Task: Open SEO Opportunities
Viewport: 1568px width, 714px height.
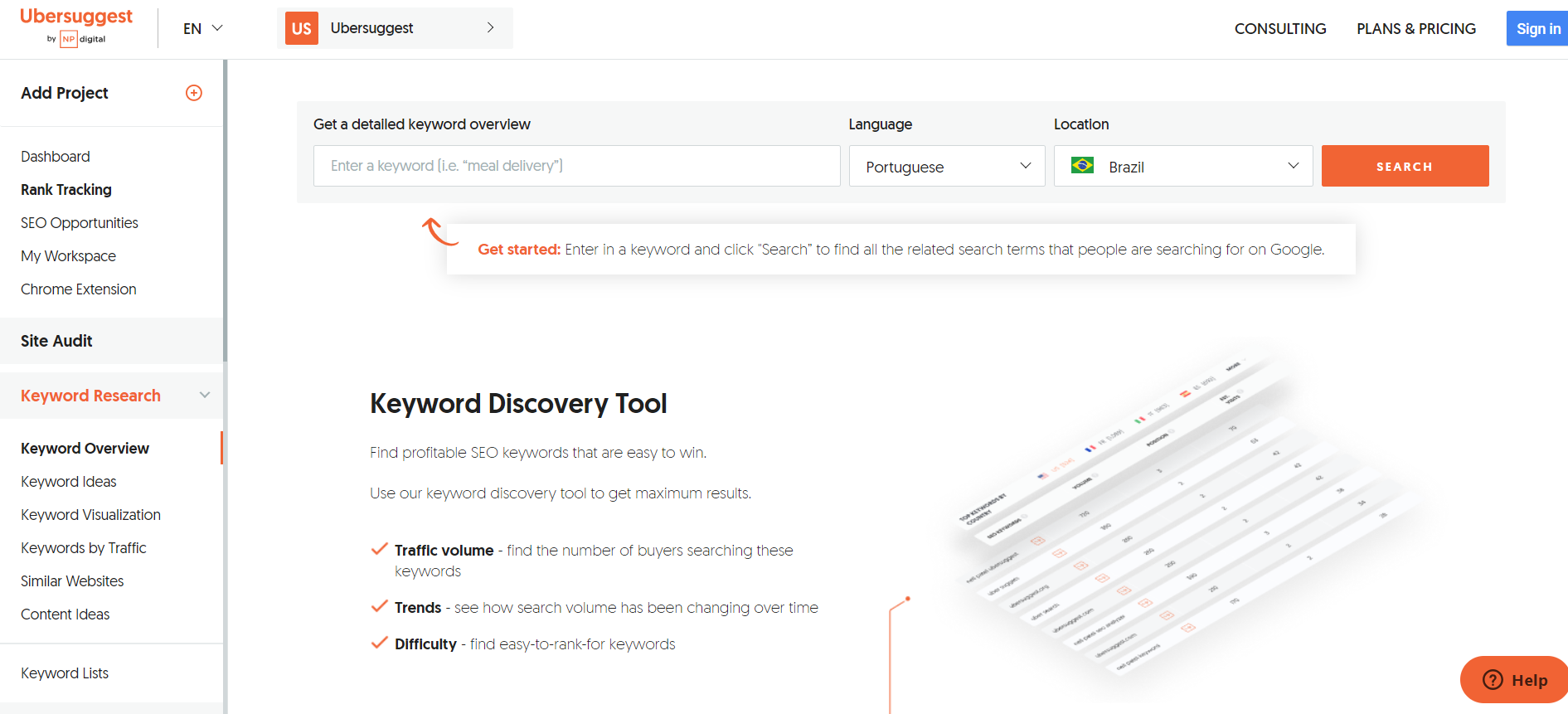Action: (80, 223)
